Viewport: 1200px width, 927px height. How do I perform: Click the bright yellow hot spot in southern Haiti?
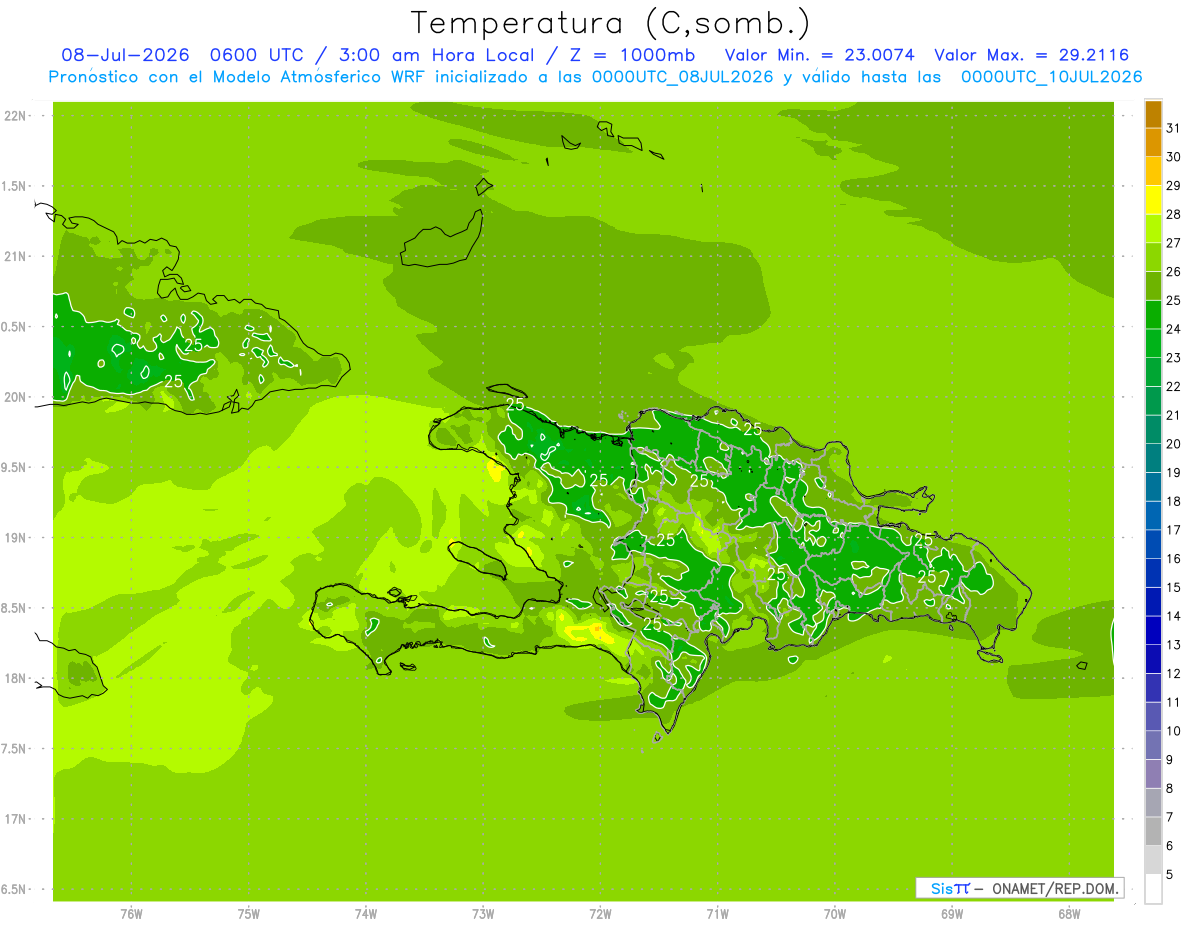click(597, 631)
